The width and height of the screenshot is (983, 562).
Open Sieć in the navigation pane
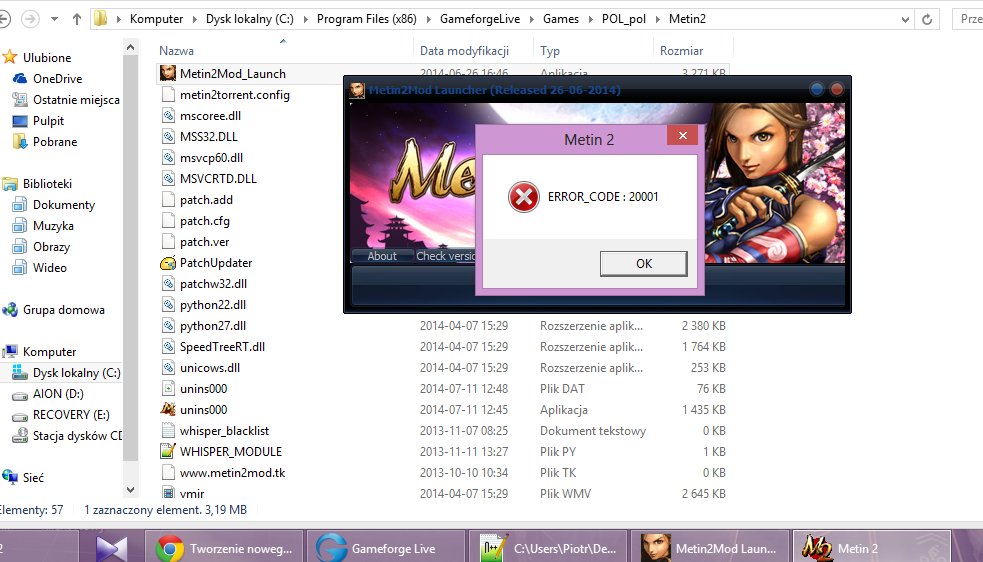(x=33, y=477)
